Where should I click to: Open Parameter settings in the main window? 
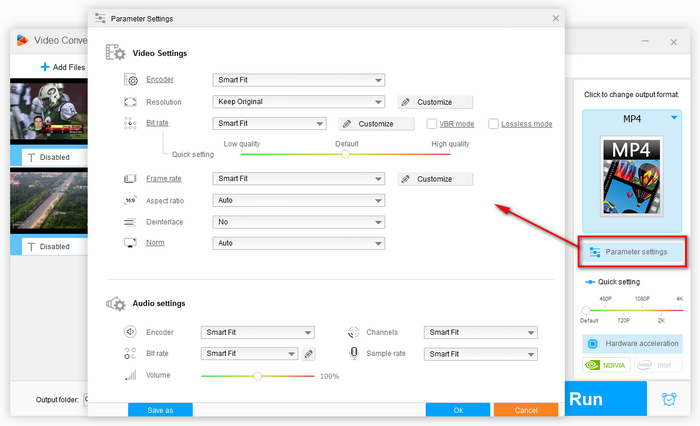pos(632,252)
